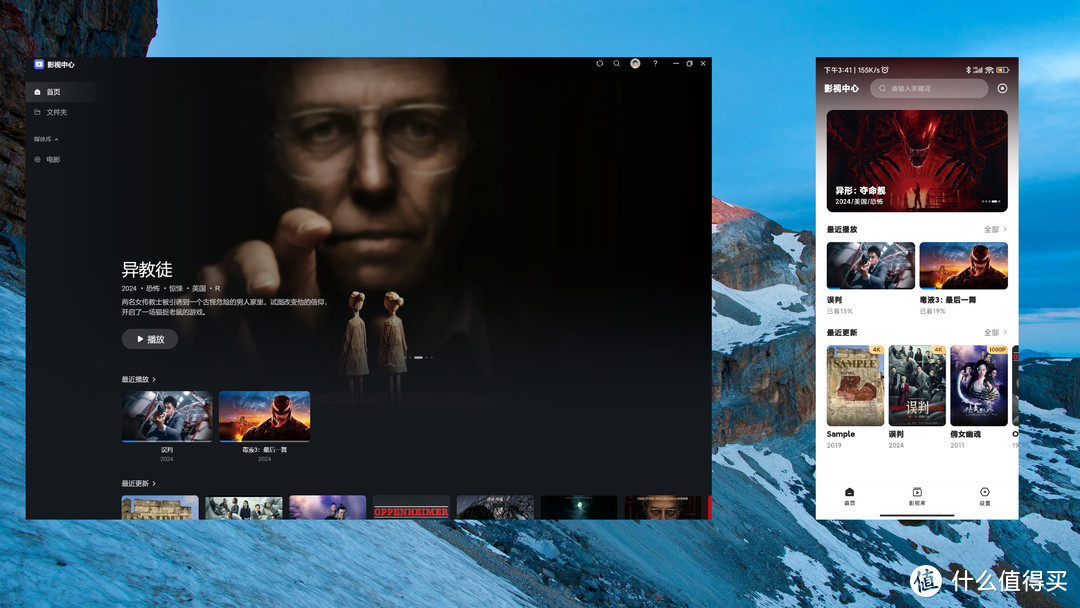The height and width of the screenshot is (608, 1080).
Task: Click the 异教徒 description paragraph text
Action: [x=224, y=307]
